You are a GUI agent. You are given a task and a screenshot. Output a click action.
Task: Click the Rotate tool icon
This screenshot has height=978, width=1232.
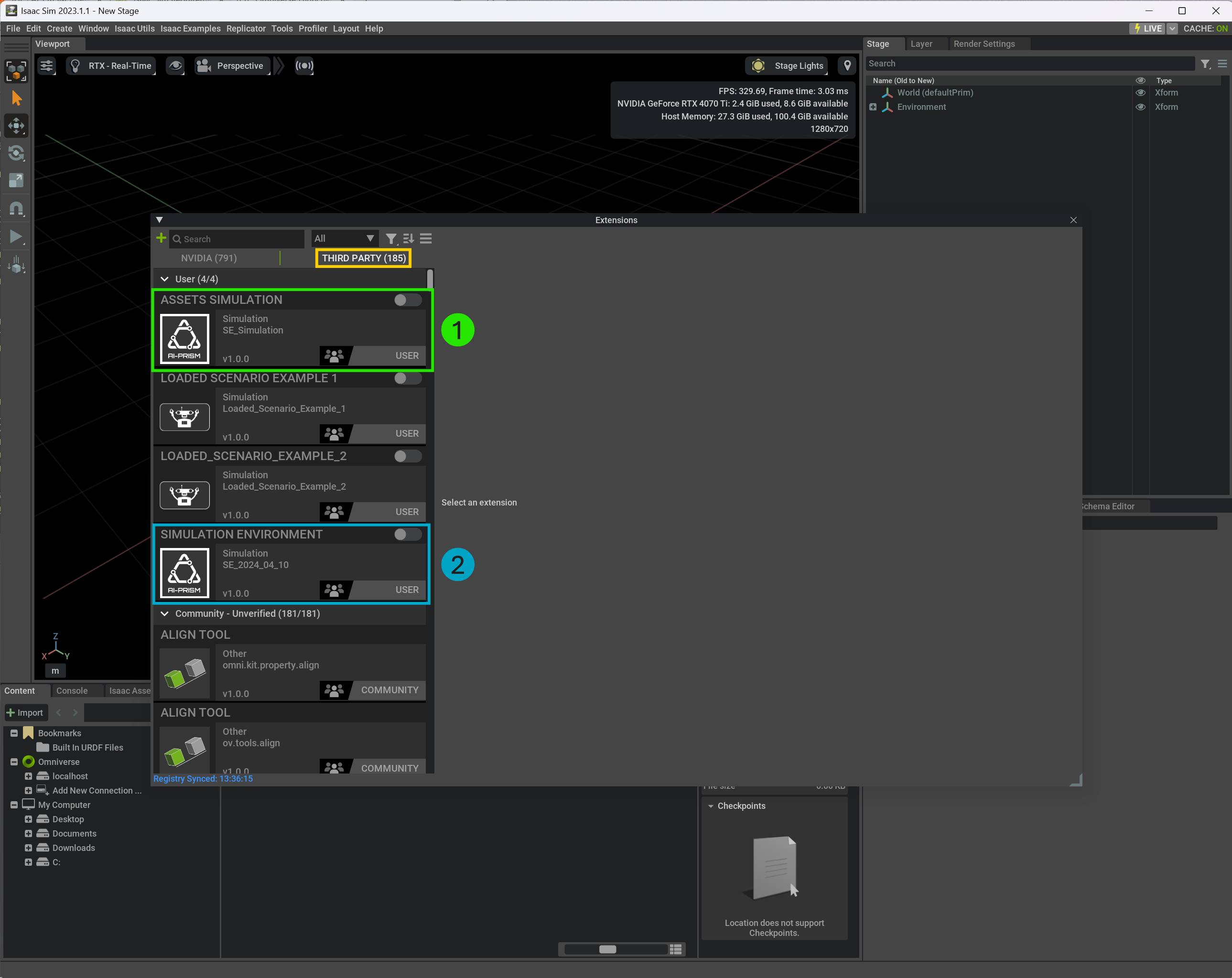16,153
